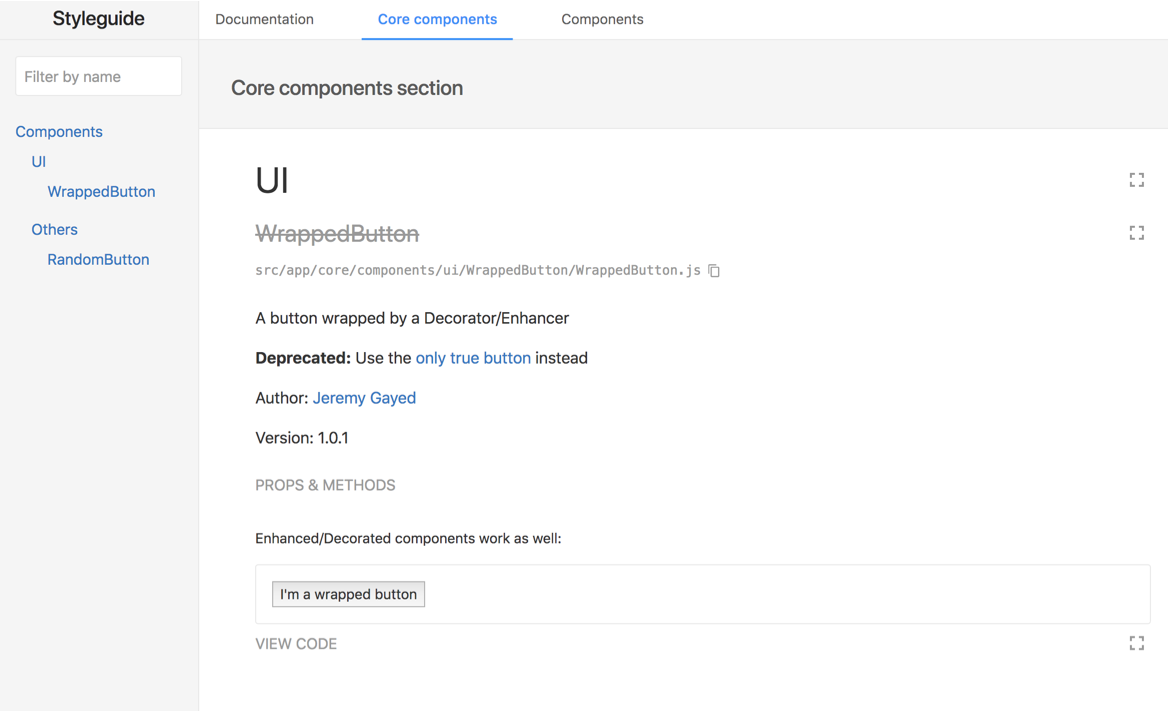Image resolution: width=1168 pixels, height=711 pixels.
Task: Copy the WrappedButton.js file path
Action: pyautogui.click(x=714, y=270)
